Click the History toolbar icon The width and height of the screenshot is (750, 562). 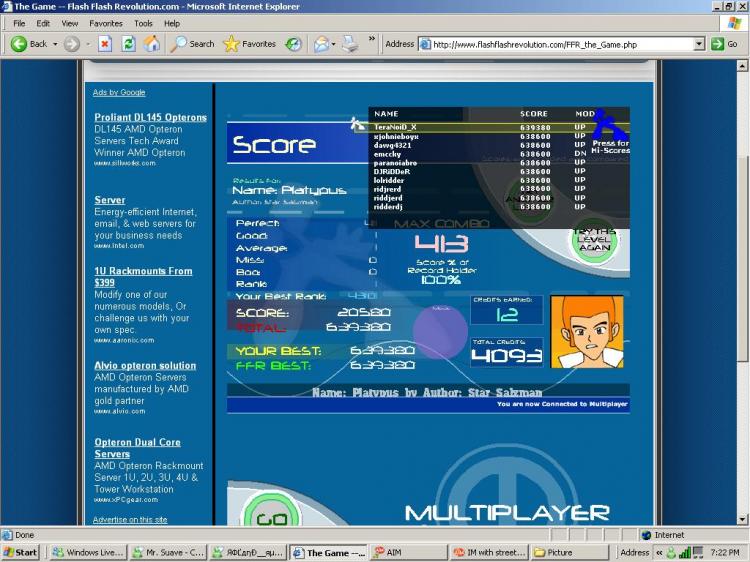pos(293,44)
